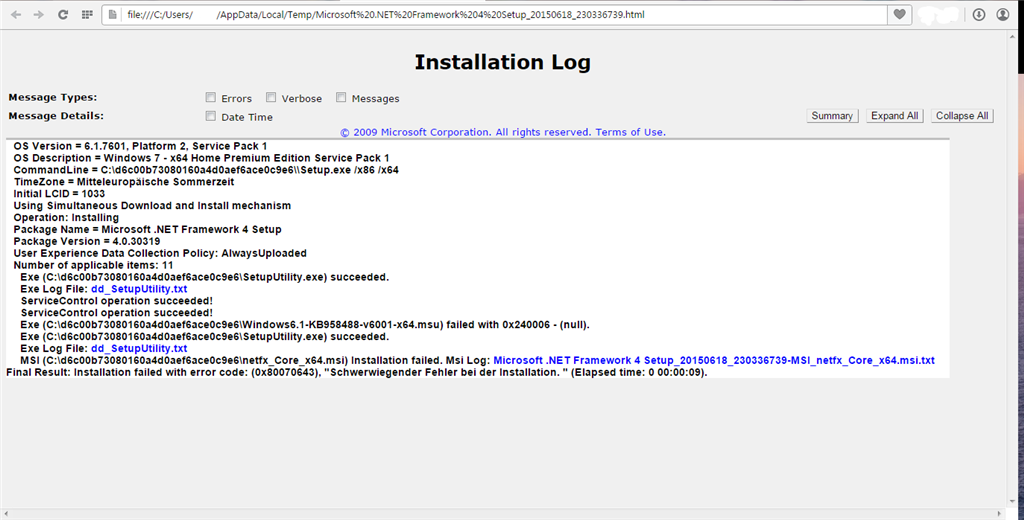Click the 'User Experience Data Collection Policy' line
This screenshot has height=520, width=1024.
[x=160, y=253]
